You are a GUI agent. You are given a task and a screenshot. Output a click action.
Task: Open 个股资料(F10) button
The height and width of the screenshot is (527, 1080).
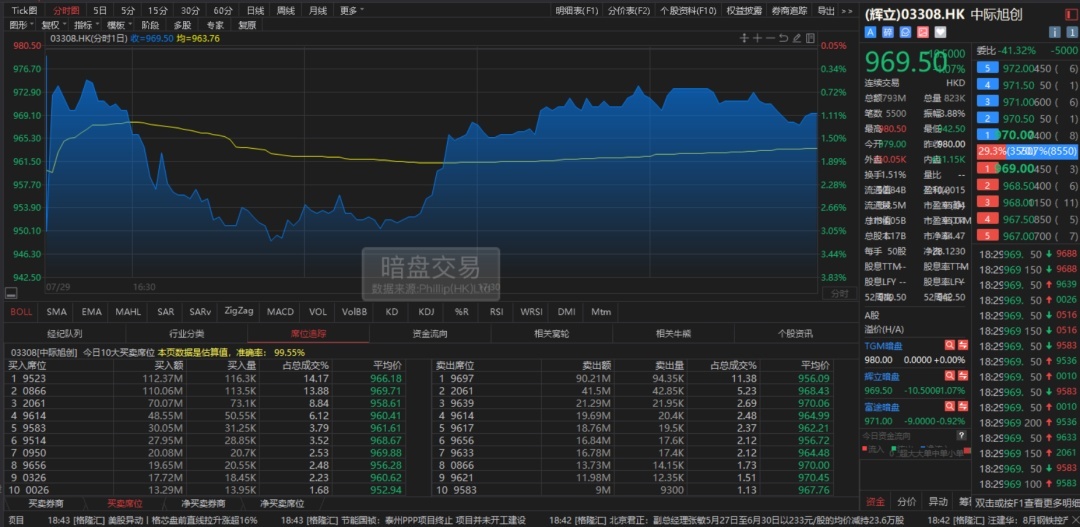[688, 11]
